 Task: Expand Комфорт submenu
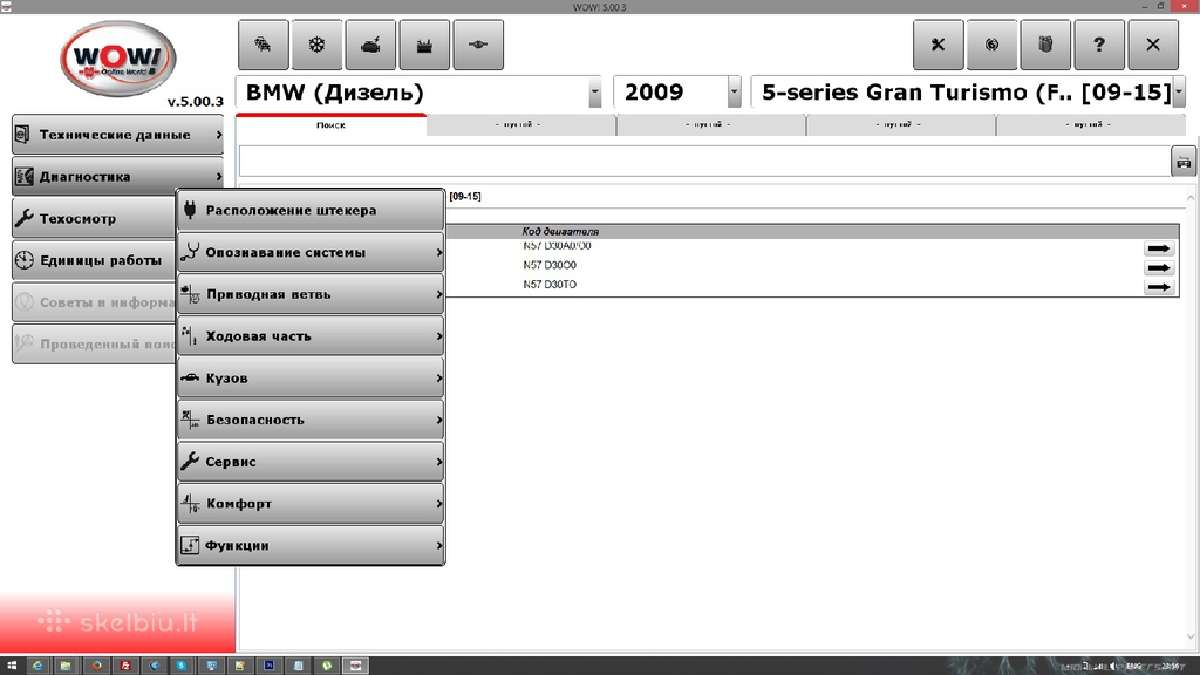pyautogui.click(x=311, y=504)
